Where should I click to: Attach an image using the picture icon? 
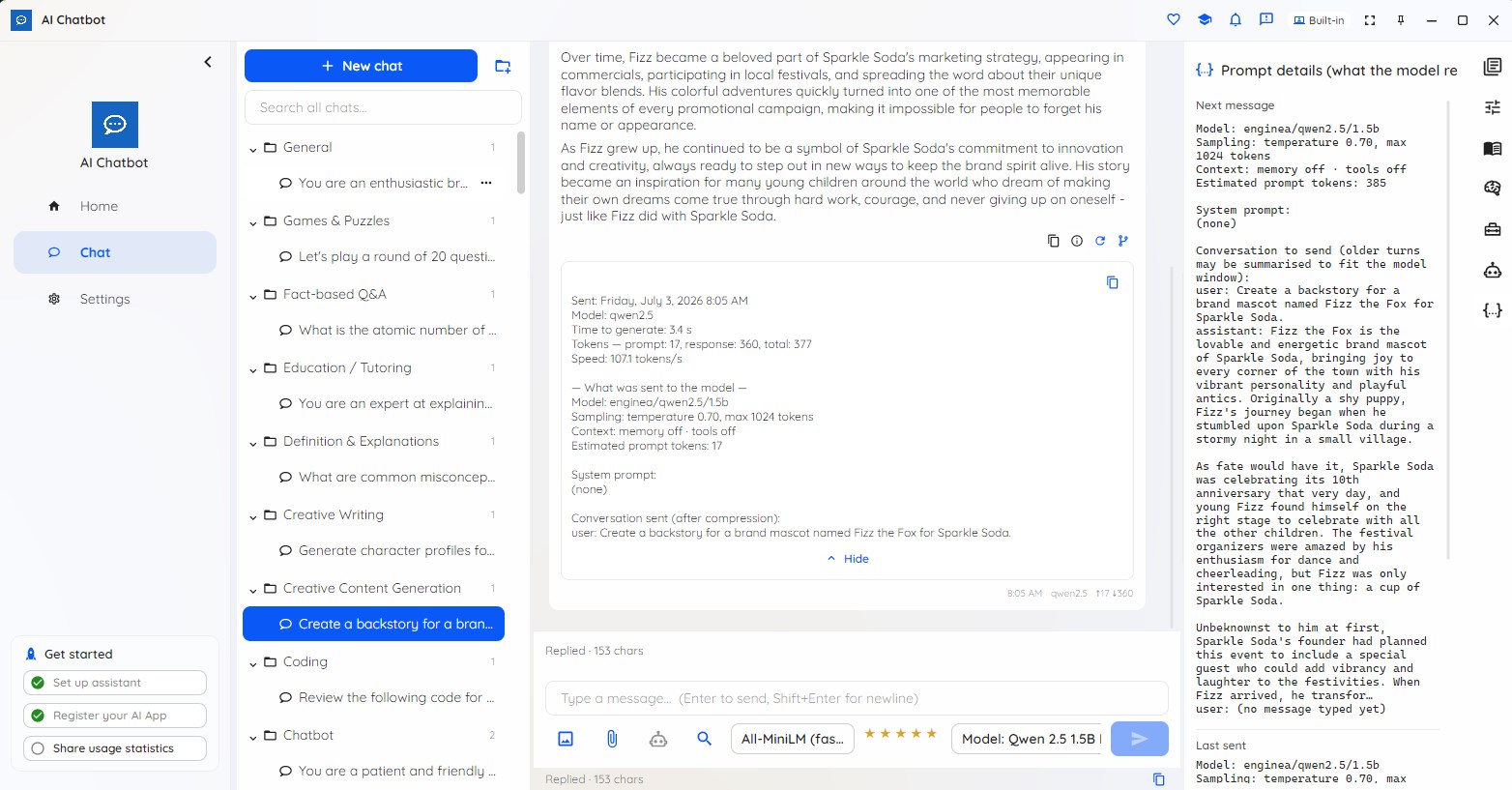pos(566,739)
